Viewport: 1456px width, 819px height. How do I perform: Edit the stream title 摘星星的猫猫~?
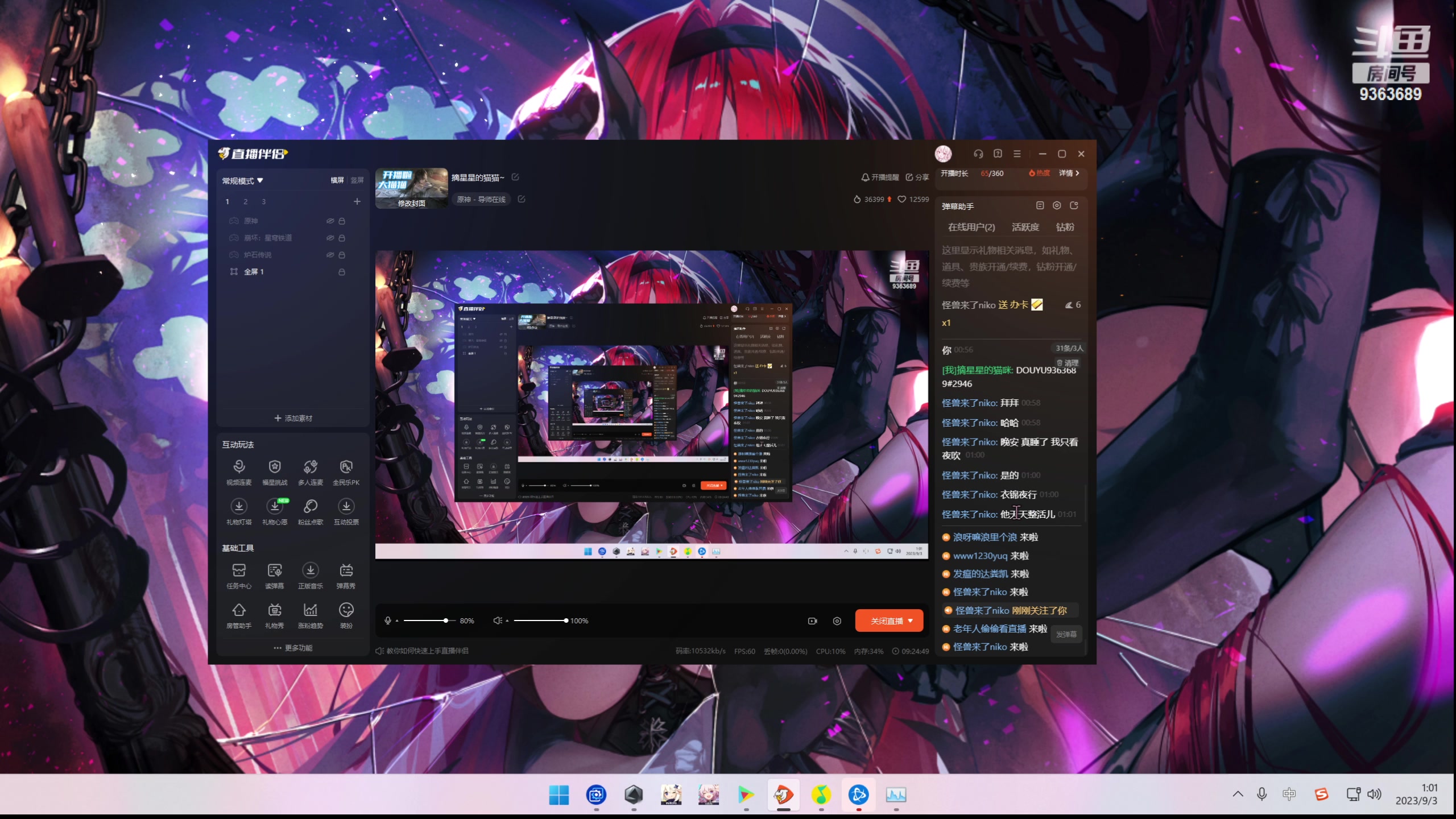(515, 177)
